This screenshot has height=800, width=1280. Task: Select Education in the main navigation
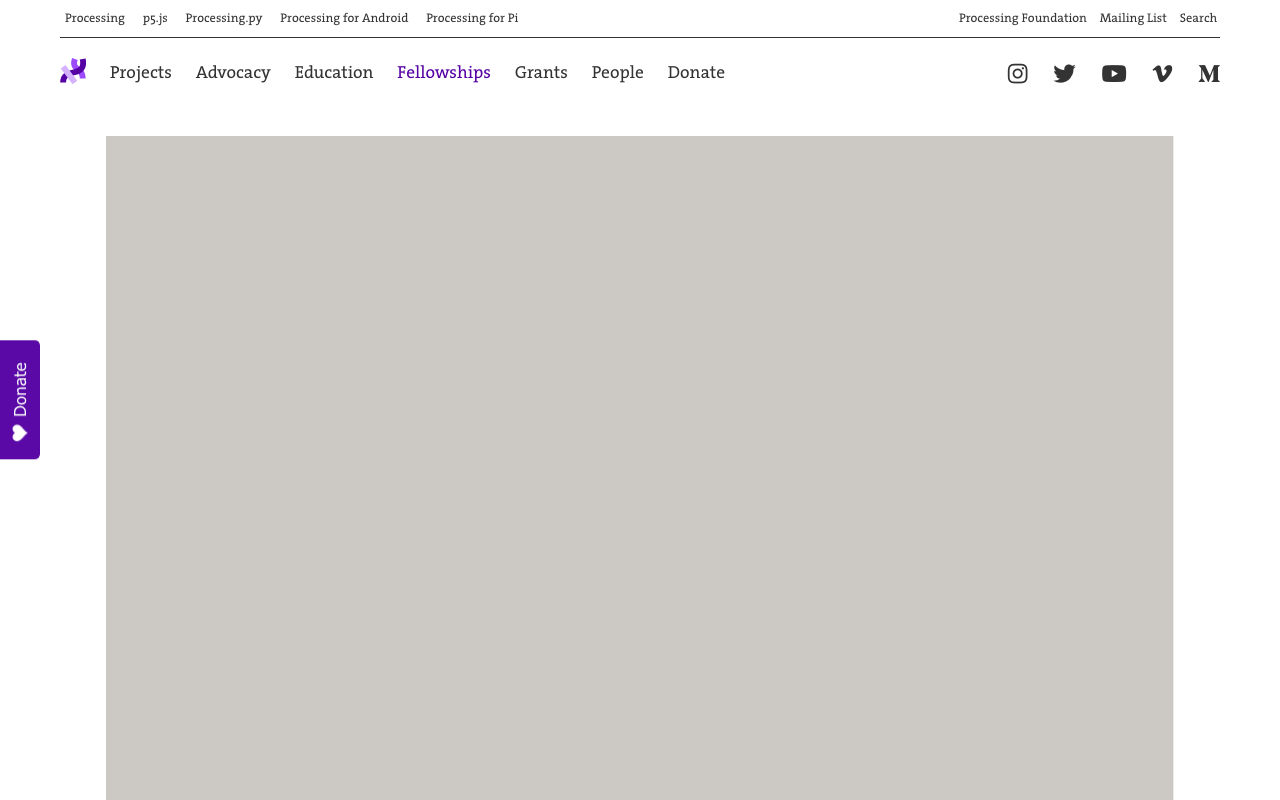[x=333, y=72]
